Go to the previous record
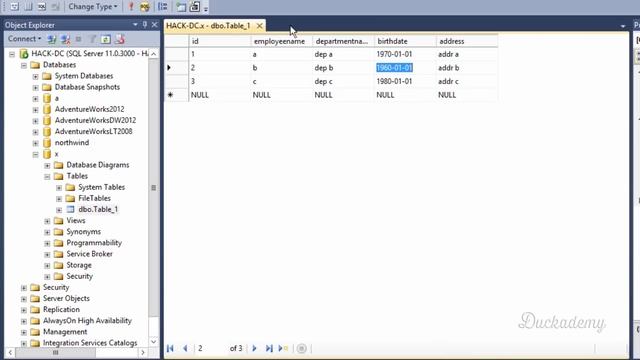The width and height of the screenshot is (640, 360). click(x=185, y=349)
